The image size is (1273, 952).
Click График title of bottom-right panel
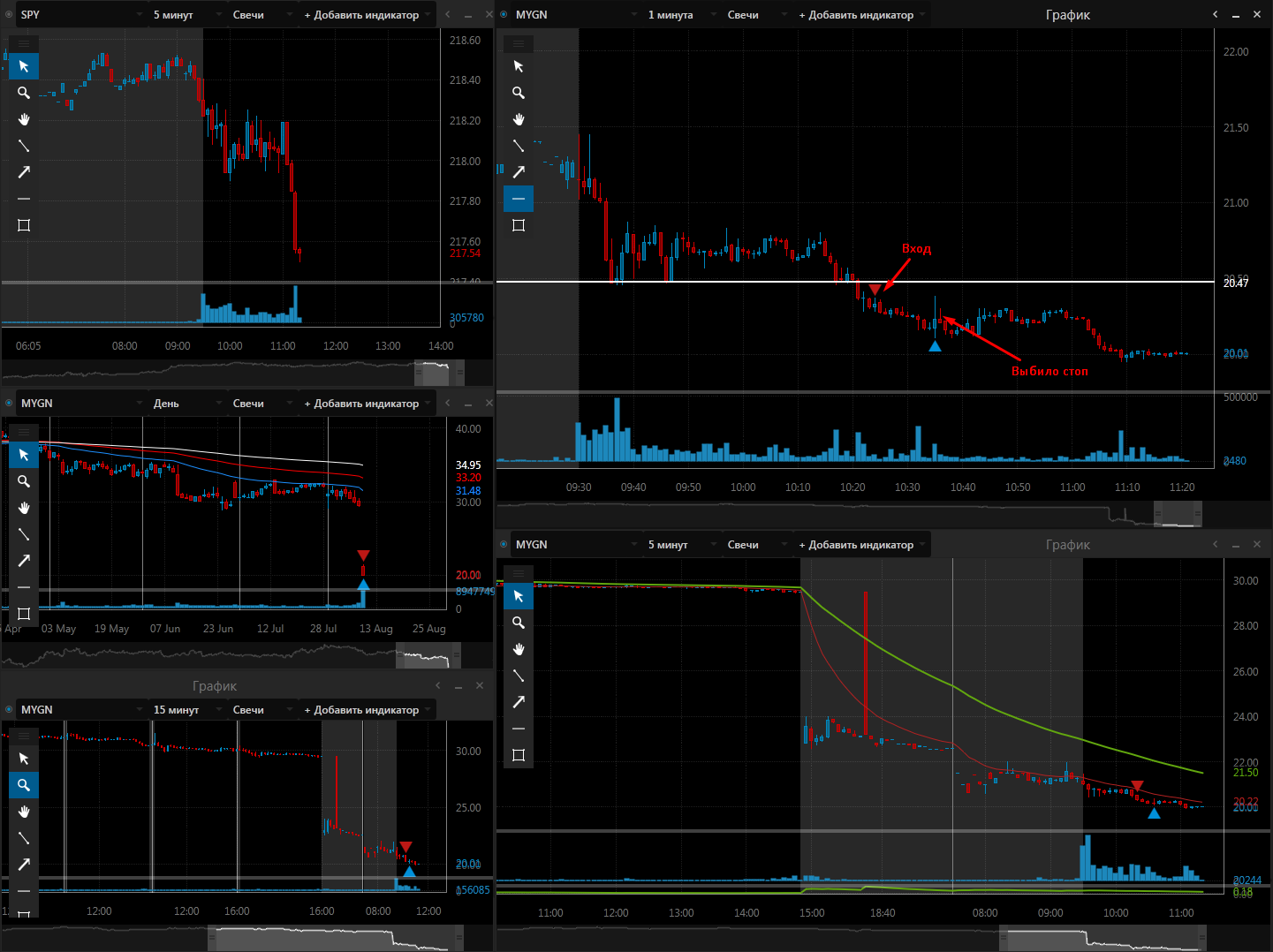1067,544
